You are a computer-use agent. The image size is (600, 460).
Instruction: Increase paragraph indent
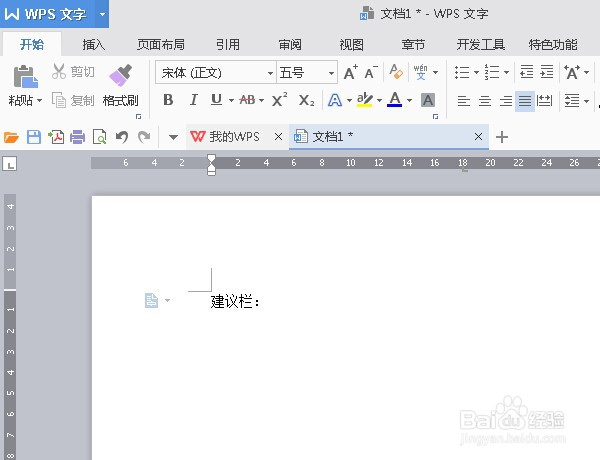[547, 72]
